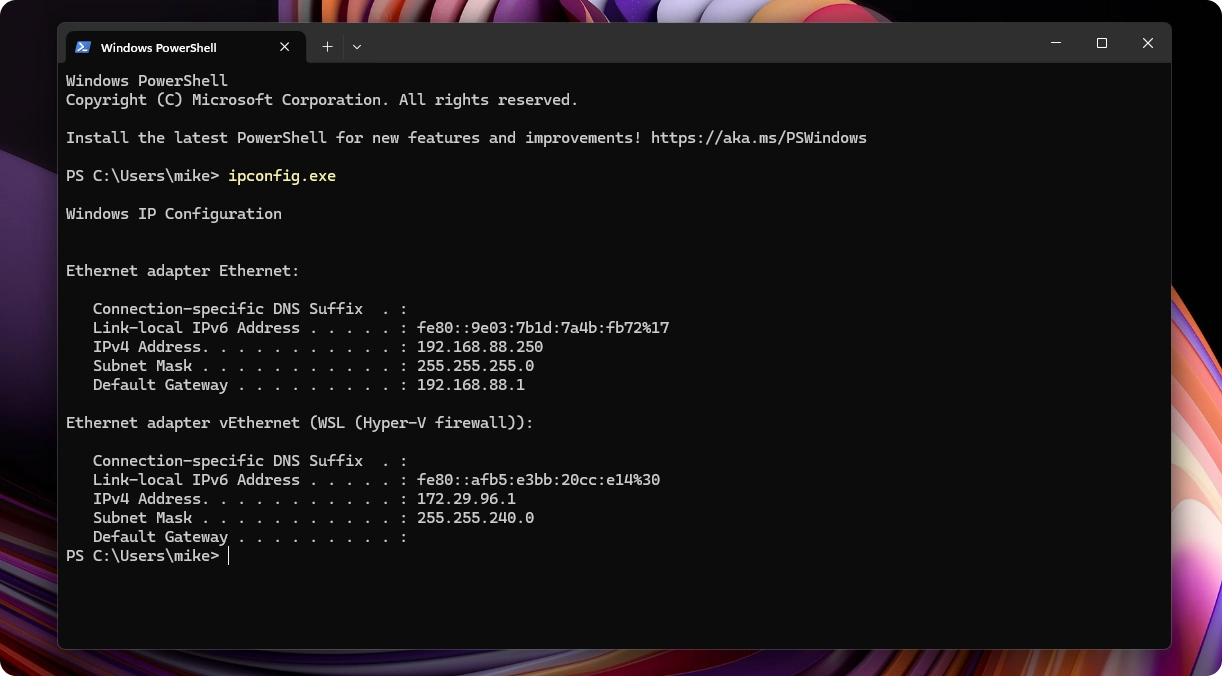Minimize the terminal window
1222x676 pixels.
coord(1056,43)
